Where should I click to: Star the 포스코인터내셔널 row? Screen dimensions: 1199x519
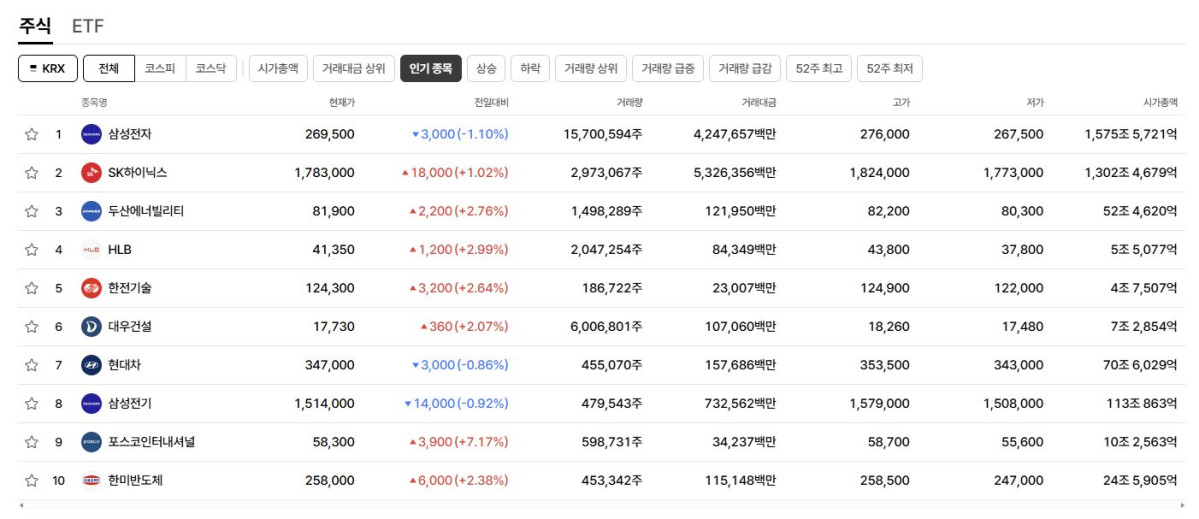click(31, 443)
